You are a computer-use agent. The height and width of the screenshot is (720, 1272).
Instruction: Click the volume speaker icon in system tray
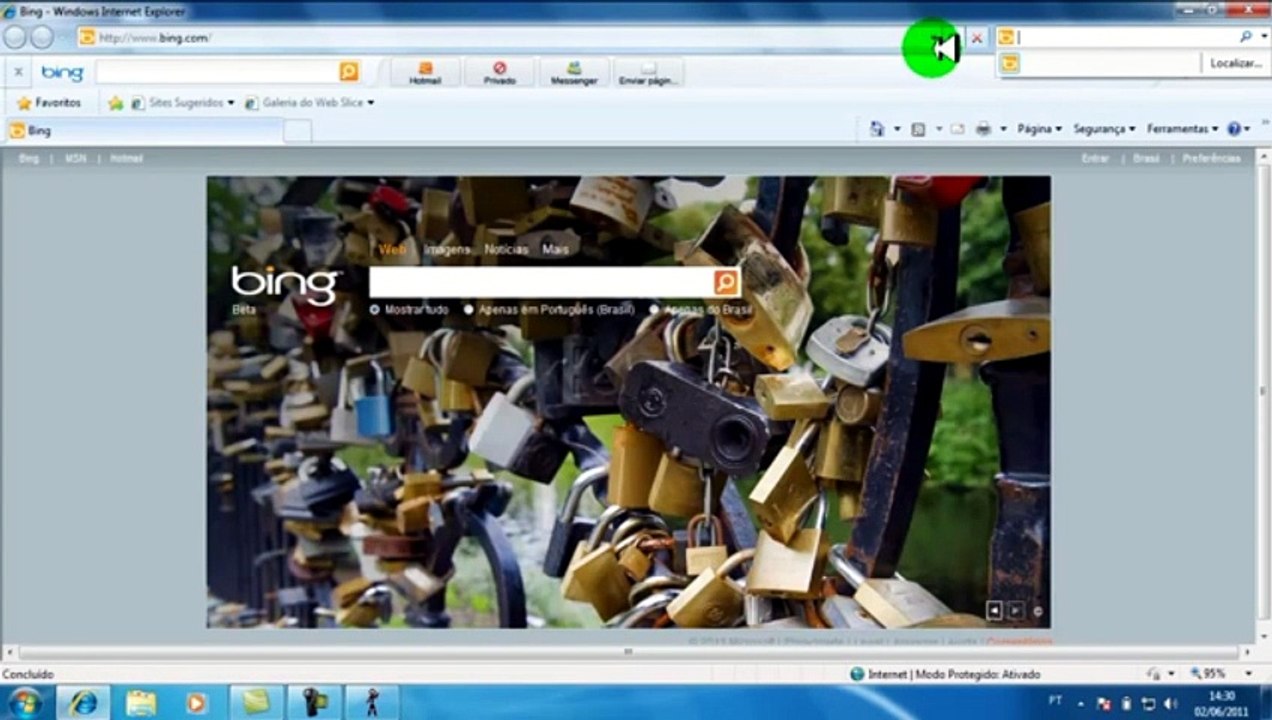point(1171,703)
